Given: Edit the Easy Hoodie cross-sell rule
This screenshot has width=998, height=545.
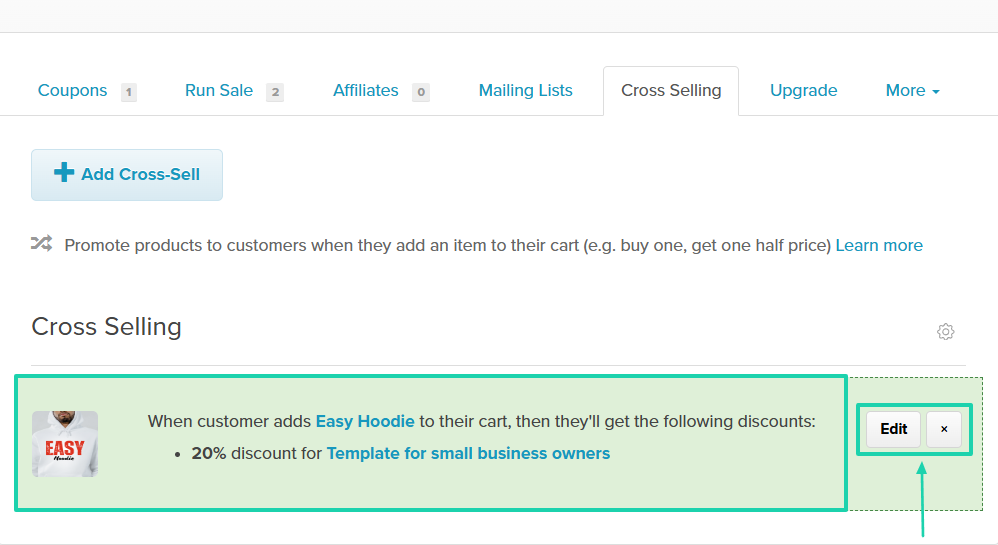Looking at the screenshot, I should (894, 429).
